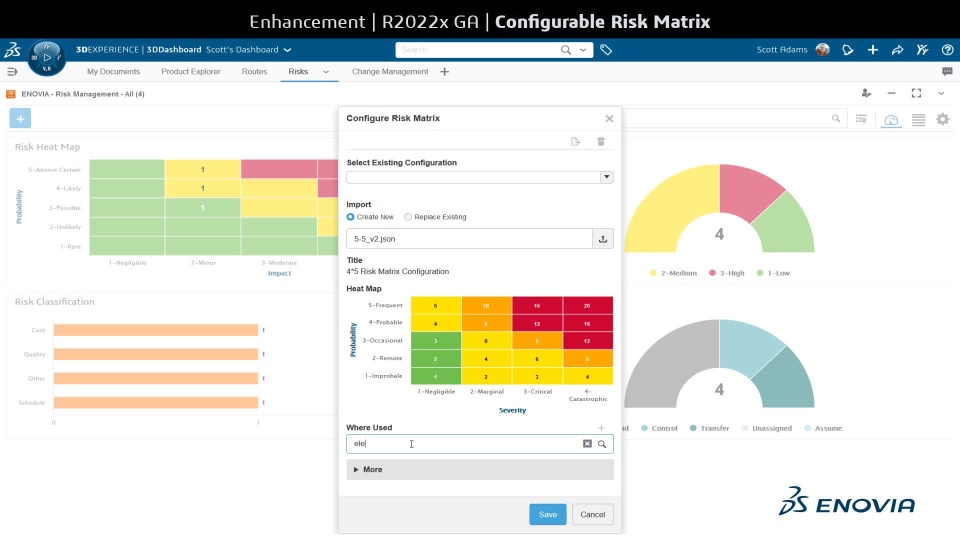Switch to list view icon
Screen dimensions: 960x540
(918, 119)
